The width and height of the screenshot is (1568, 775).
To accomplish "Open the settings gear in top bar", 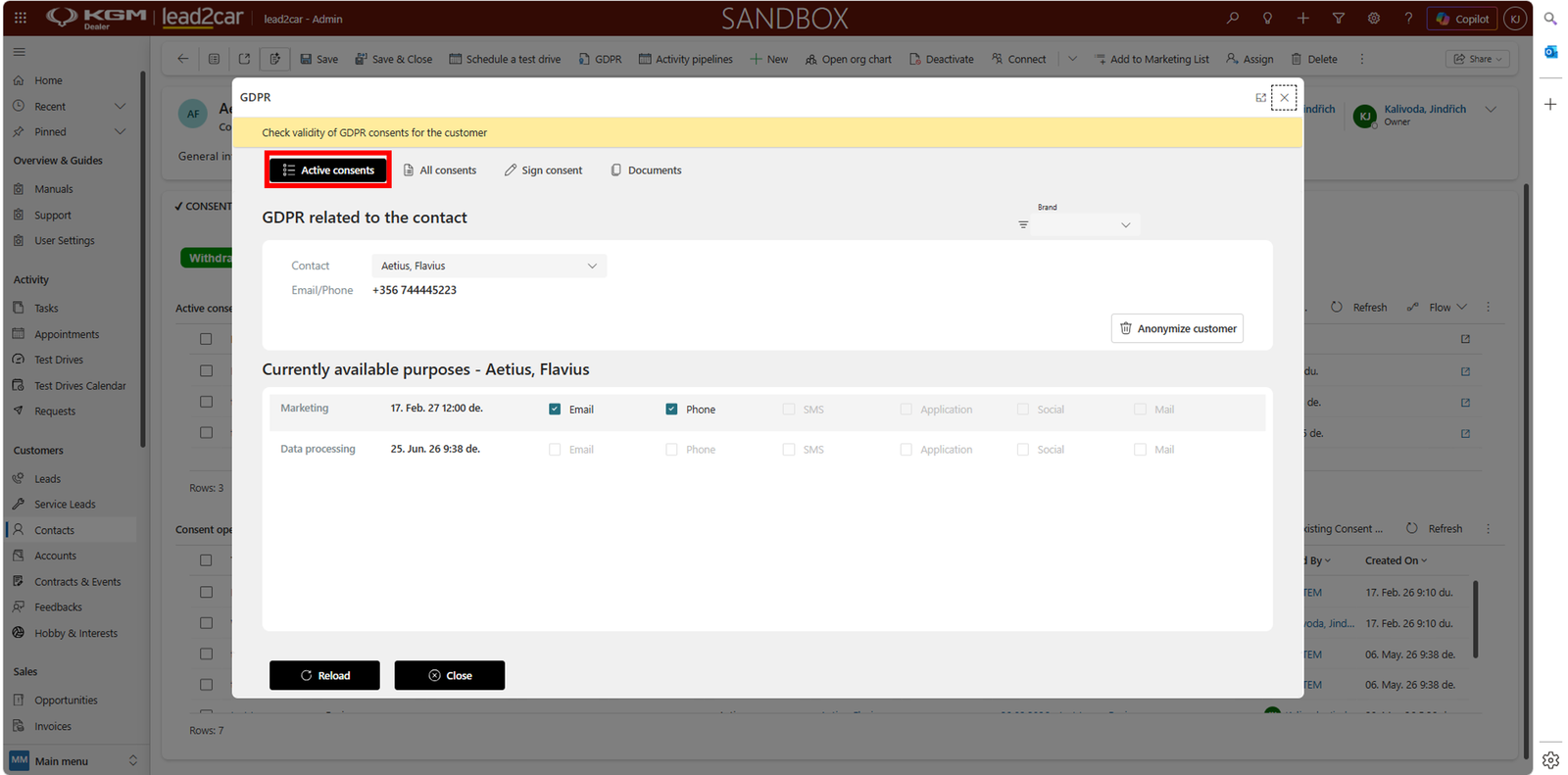I will (x=1373, y=18).
